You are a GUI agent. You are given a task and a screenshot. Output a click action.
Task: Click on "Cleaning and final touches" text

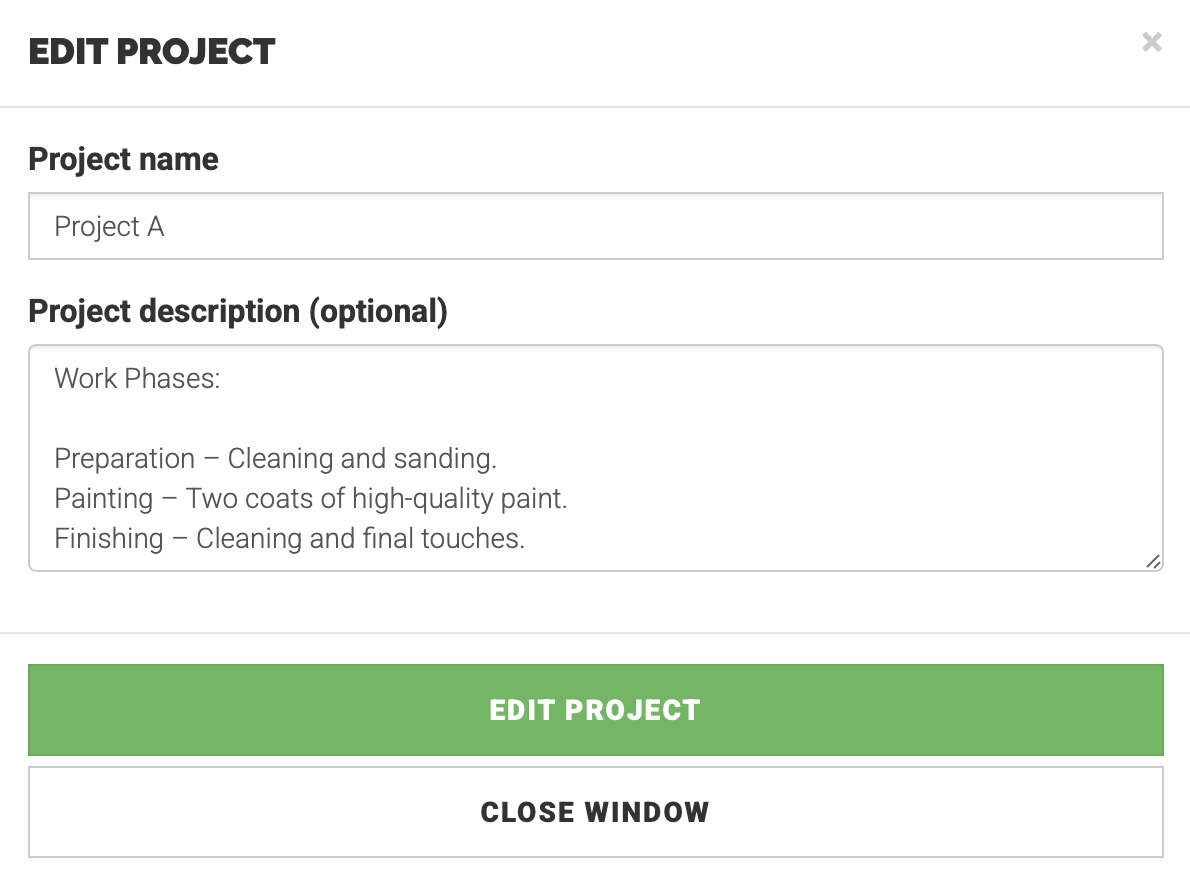360,539
